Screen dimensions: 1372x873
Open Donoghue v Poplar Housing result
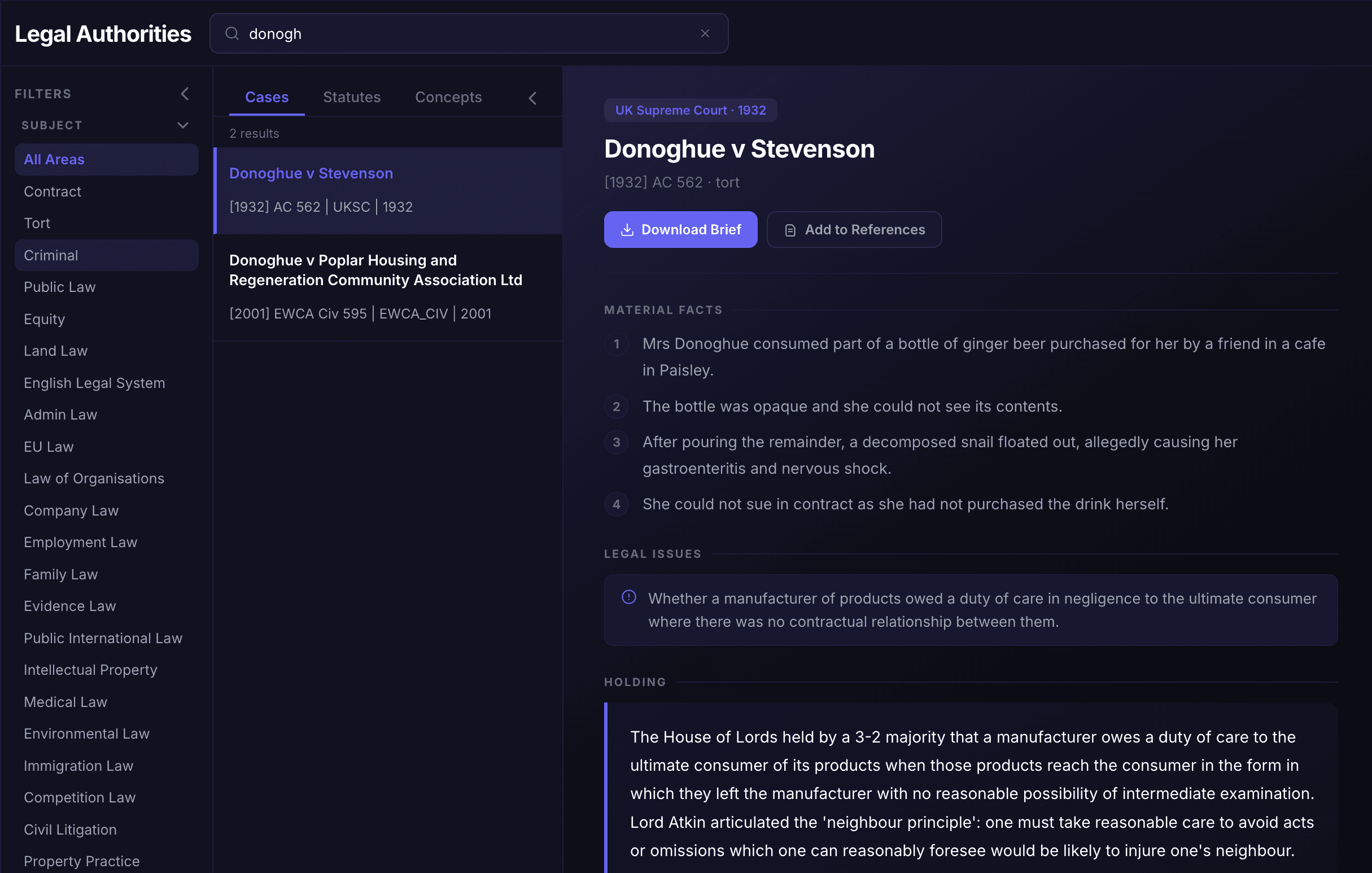click(x=388, y=287)
